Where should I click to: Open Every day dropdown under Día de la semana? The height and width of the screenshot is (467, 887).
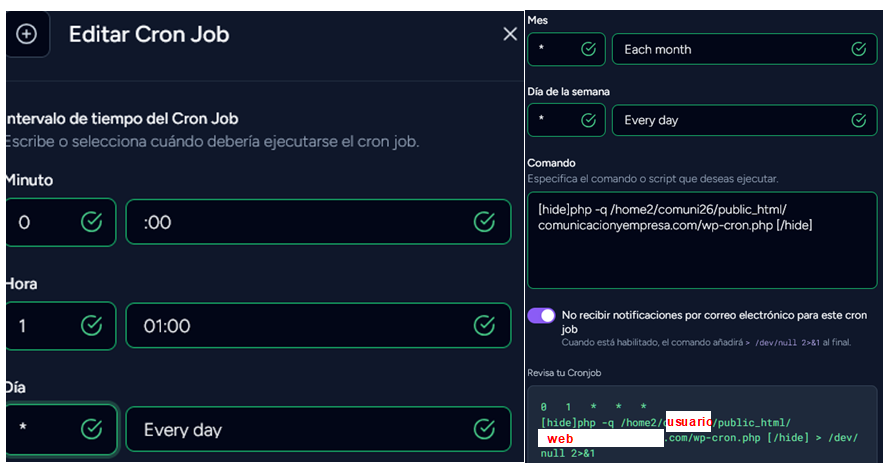click(x=730, y=120)
